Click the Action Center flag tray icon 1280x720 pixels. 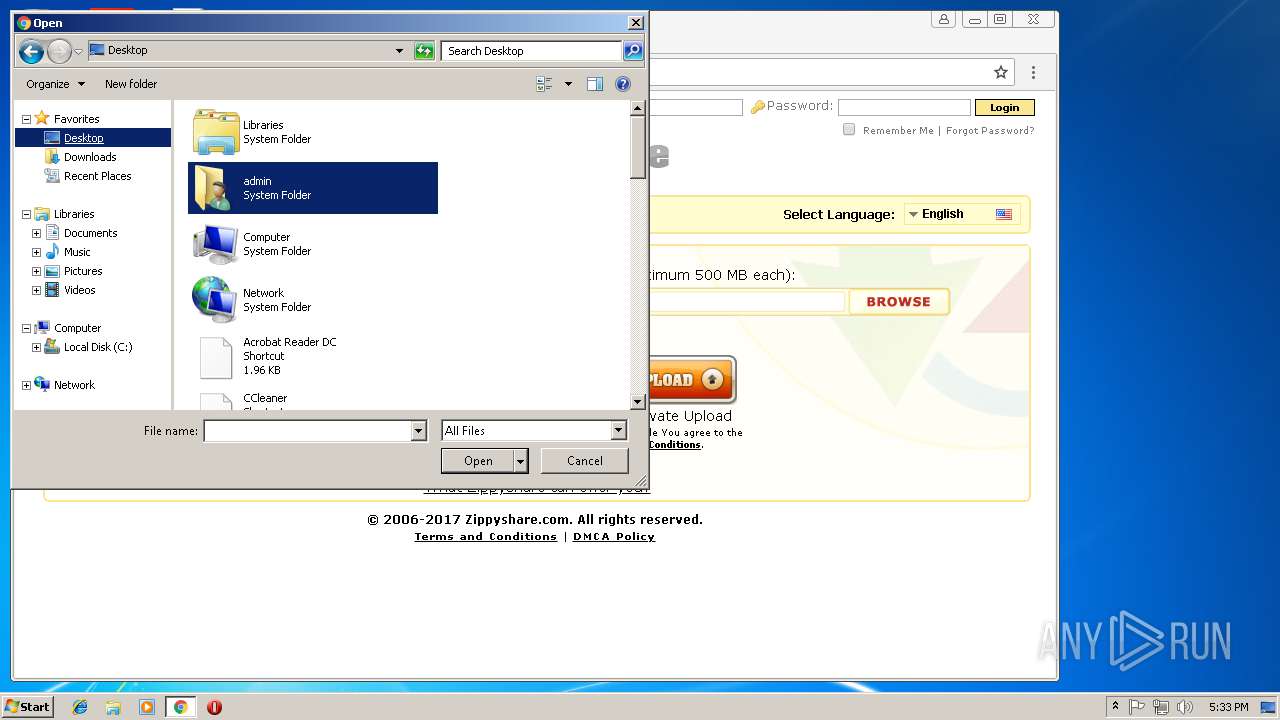[1137, 707]
